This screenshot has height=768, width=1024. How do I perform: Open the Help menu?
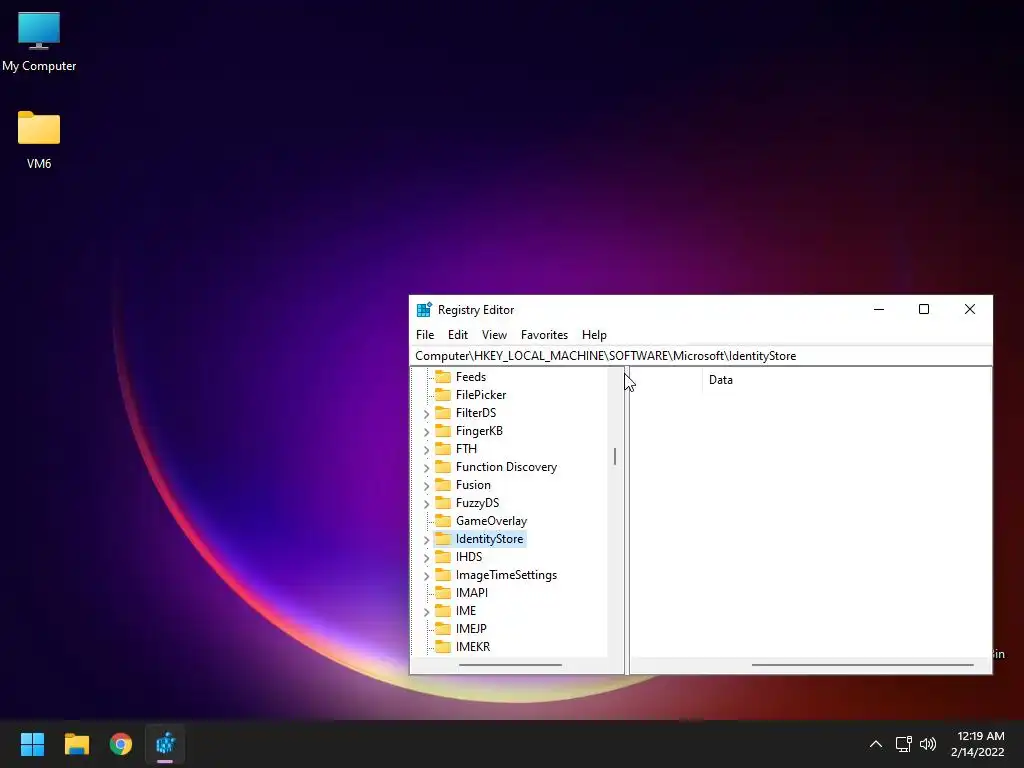(x=594, y=334)
